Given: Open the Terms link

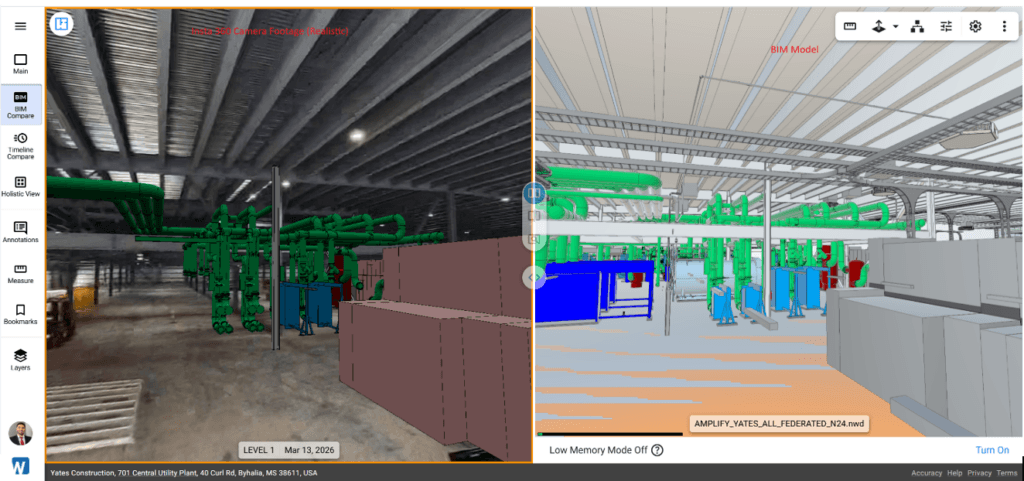Looking at the screenshot, I should coord(1006,473).
